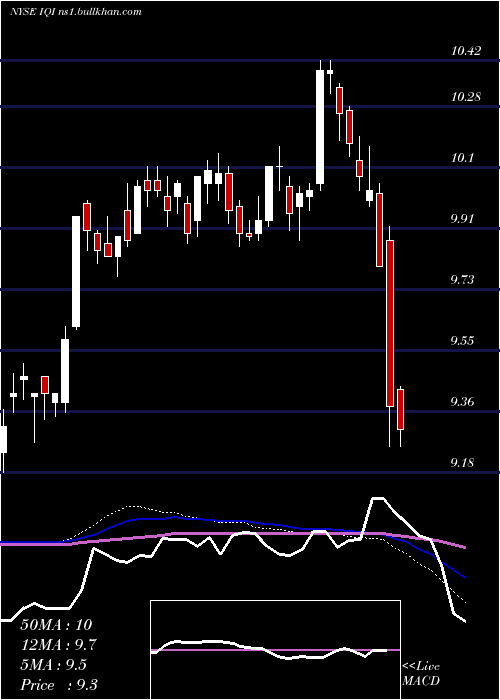This screenshot has width=500, height=700.
Task: Click the 5MA : 9.5 readout
Action: (x=54, y=665)
